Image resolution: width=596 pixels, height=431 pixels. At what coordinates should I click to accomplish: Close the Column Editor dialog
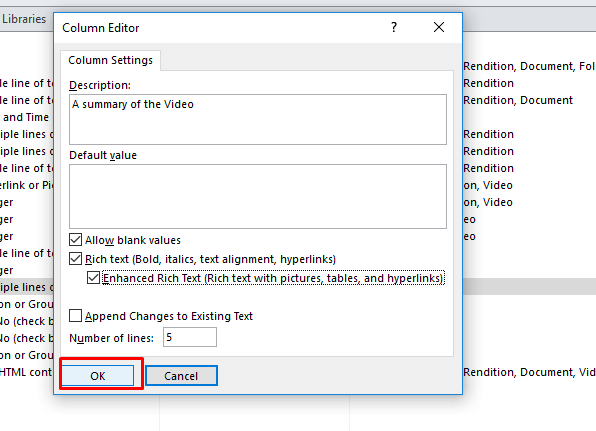[x=439, y=27]
